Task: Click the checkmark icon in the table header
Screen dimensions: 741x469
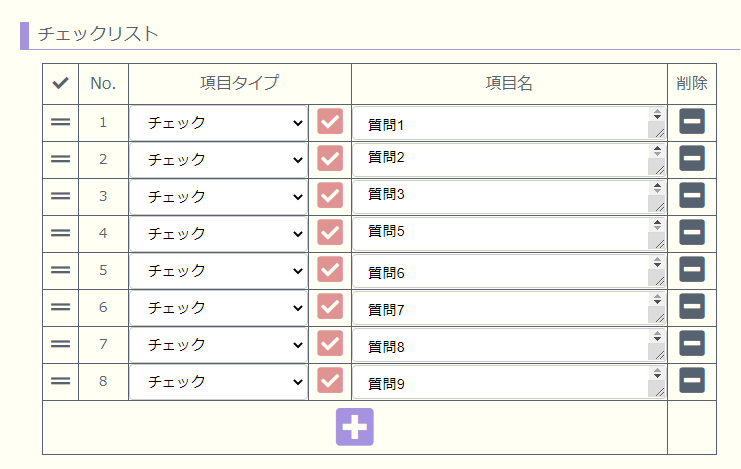Action: [60, 83]
